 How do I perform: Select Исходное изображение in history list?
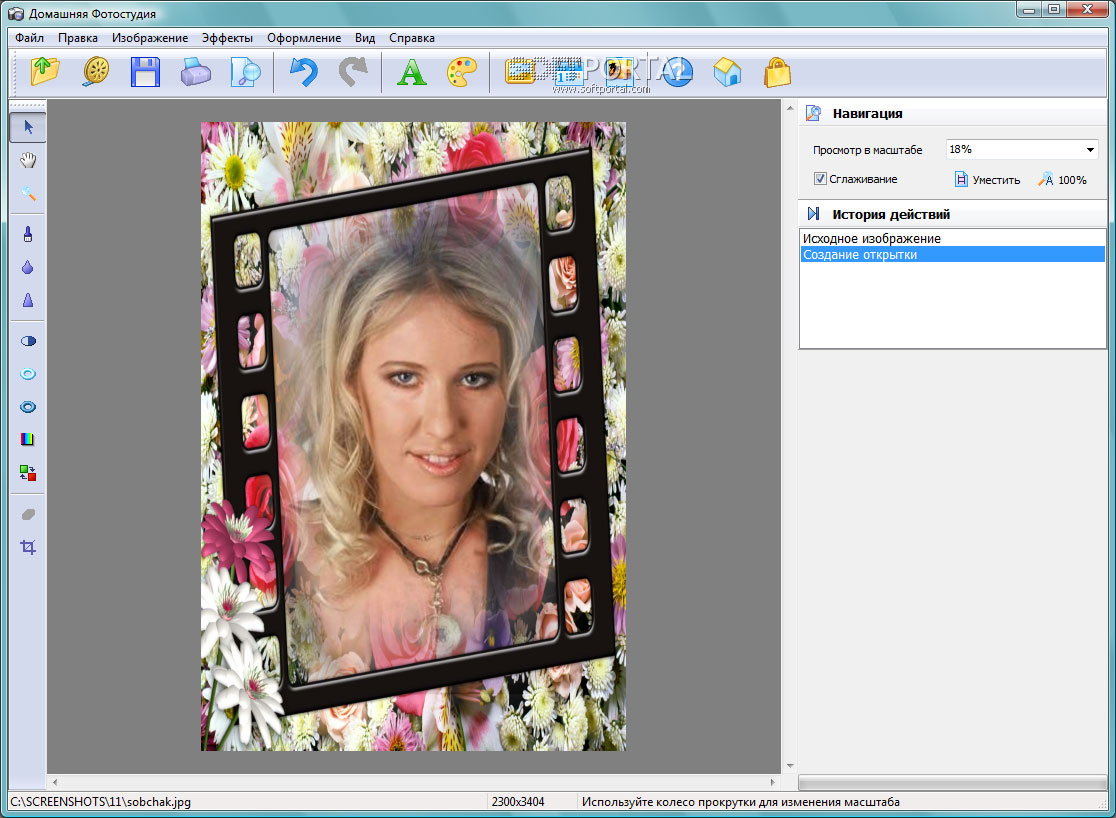point(871,239)
